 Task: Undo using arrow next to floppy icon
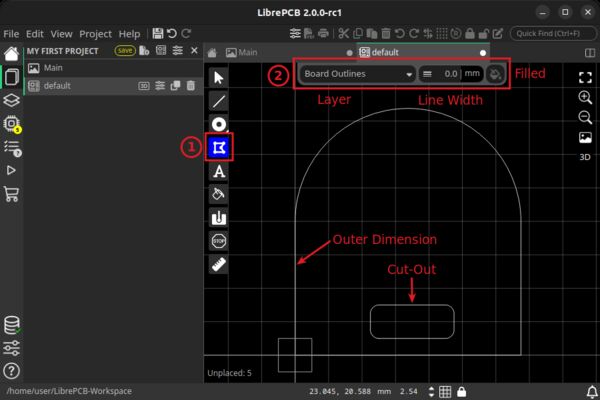point(172,34)
